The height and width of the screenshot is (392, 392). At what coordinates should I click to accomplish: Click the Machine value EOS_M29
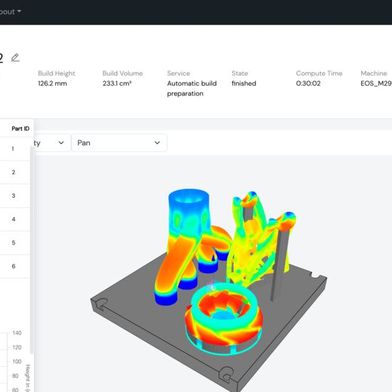pos(376,83)
